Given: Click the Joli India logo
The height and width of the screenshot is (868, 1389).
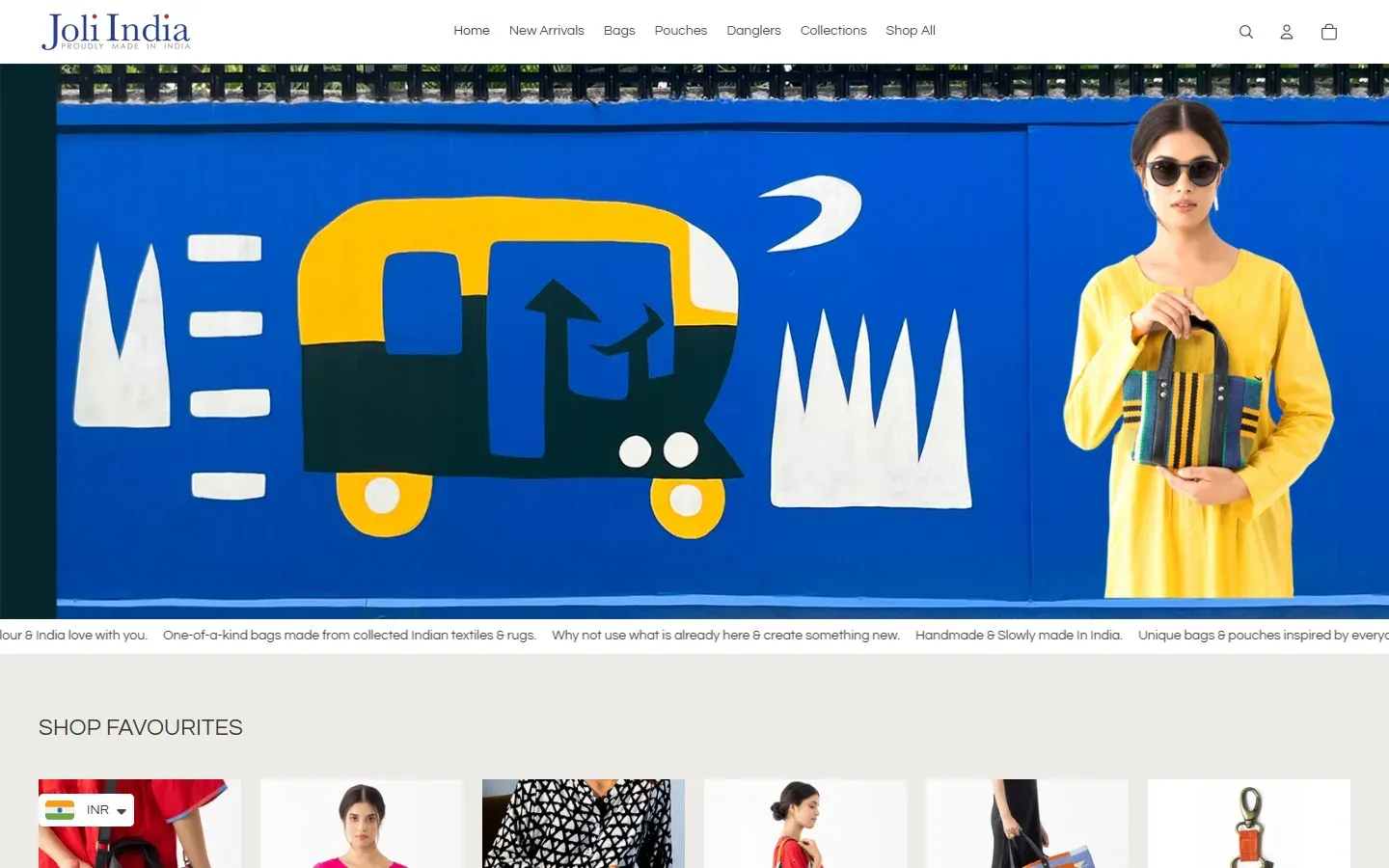Looking at the screenshot, I should pos(116,31).
